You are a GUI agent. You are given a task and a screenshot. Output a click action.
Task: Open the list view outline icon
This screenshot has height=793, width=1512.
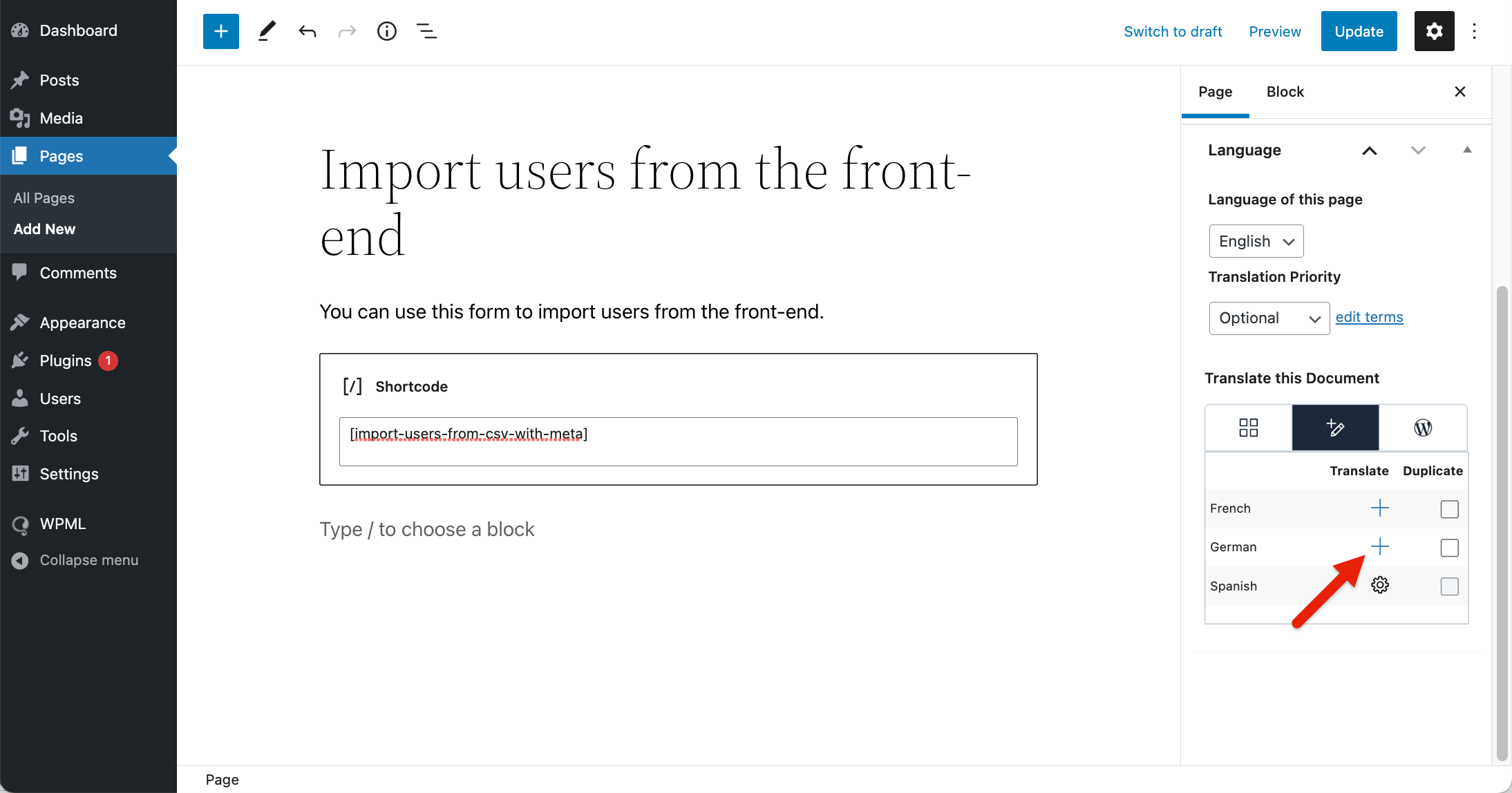pos(426,31)
